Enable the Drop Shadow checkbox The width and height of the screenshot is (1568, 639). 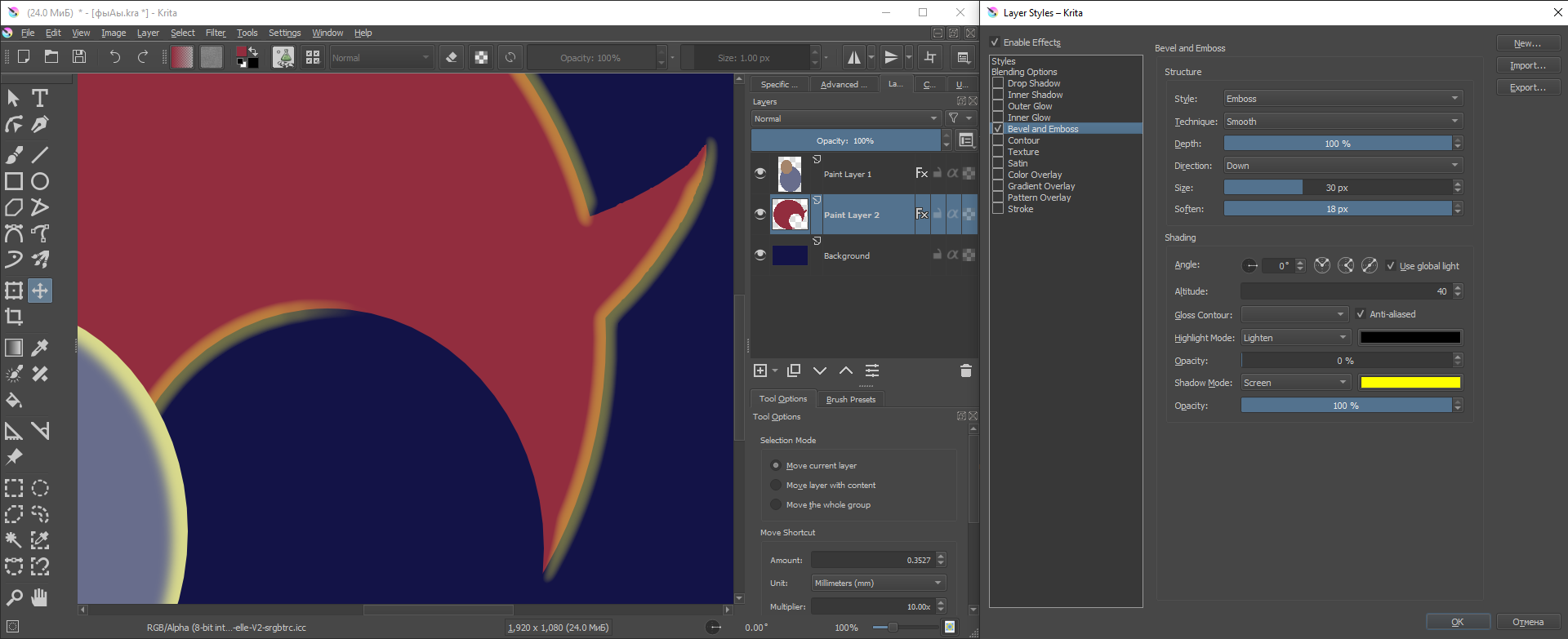[x=998, y=83]
